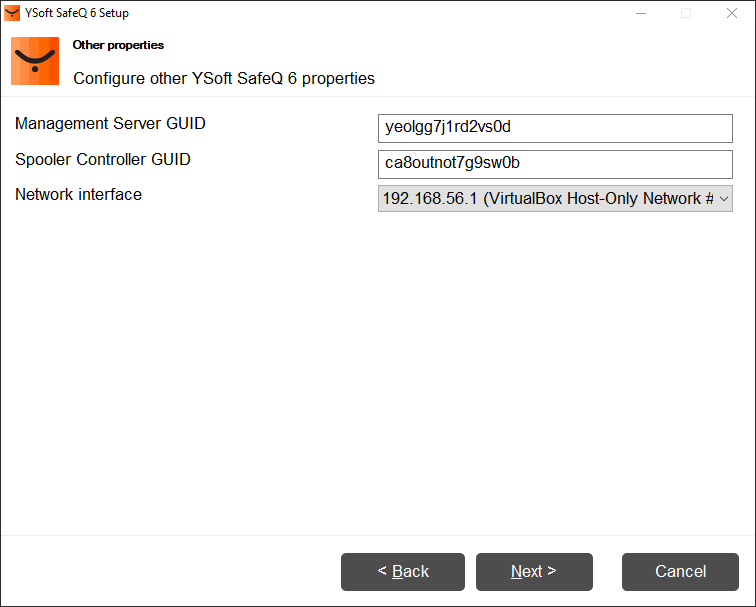756x607 pixels.
Task: Minimize the YSoft SafeQ 6 Setup window
Action: (640, 13)
